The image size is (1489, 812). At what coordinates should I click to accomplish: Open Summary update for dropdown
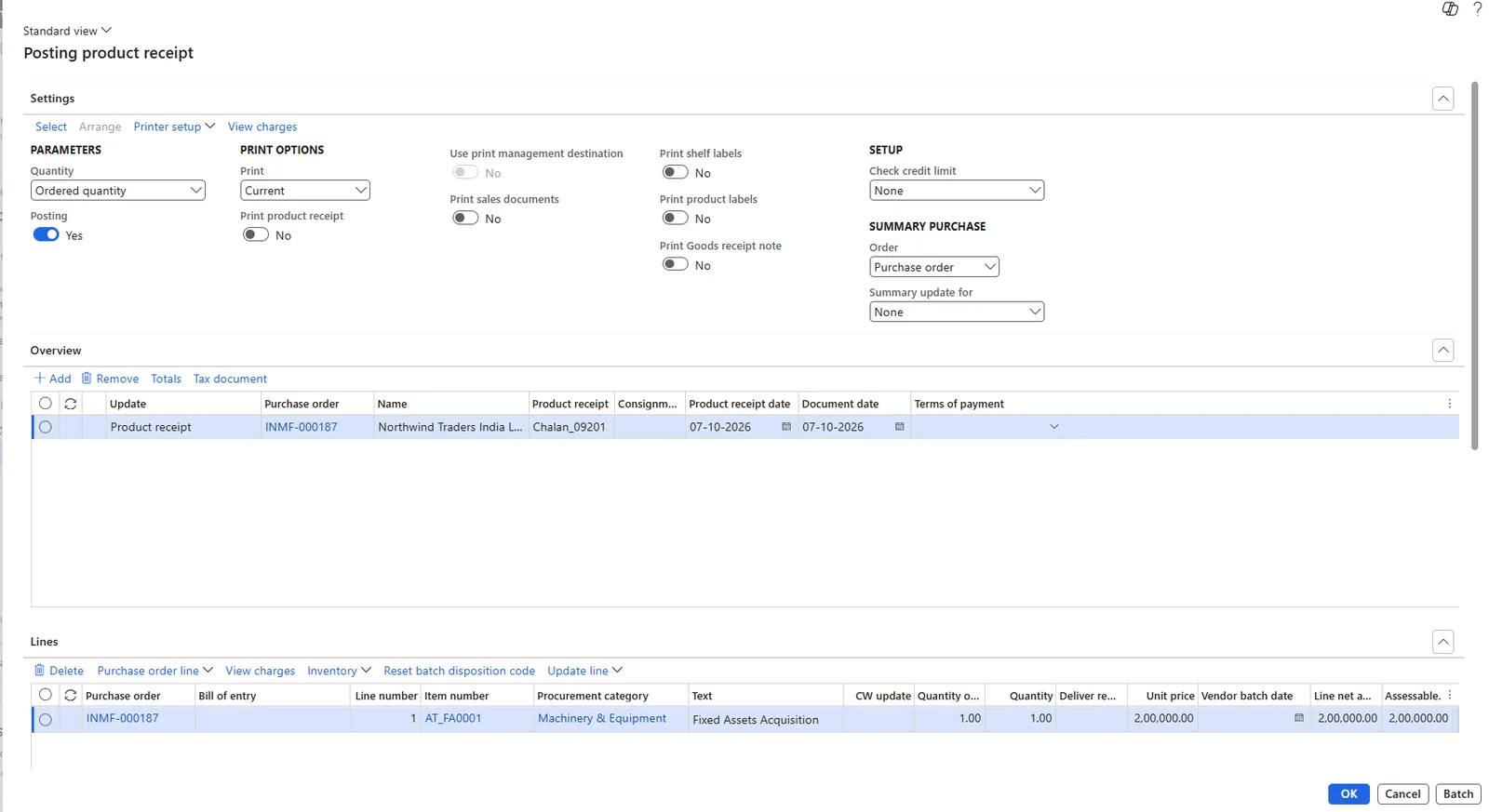pyautogui.click(x=957, y=312)
